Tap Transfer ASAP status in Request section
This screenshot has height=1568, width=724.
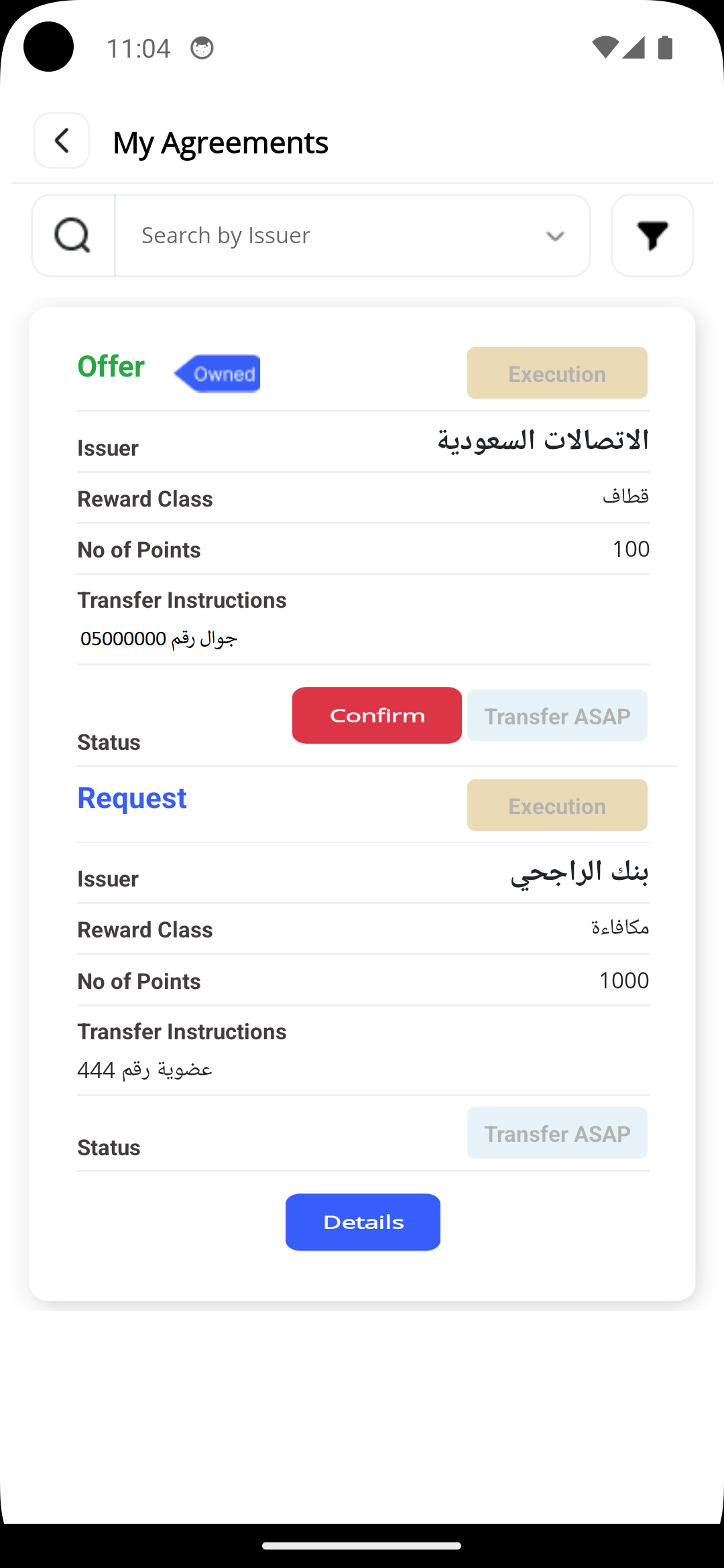[x=557, y=1133]
